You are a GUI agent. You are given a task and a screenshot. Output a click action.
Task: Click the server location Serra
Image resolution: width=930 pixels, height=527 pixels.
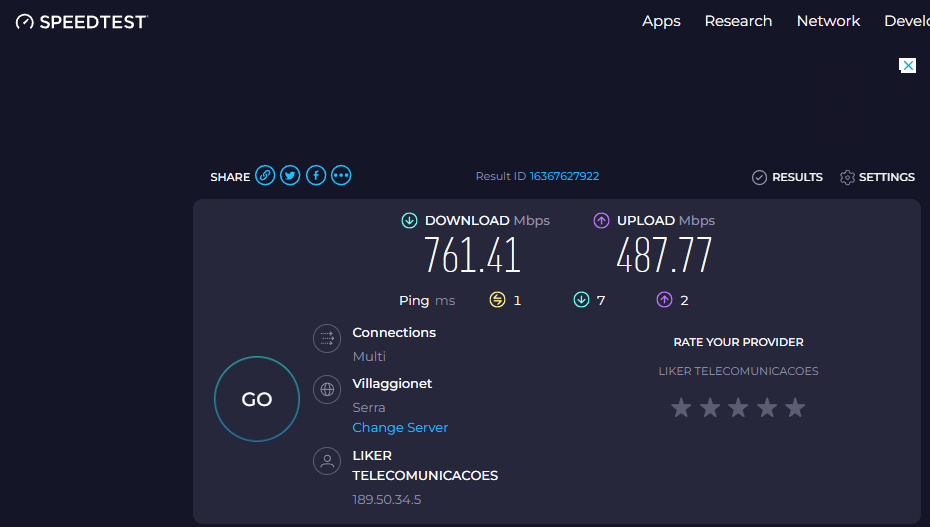[369, 407]
